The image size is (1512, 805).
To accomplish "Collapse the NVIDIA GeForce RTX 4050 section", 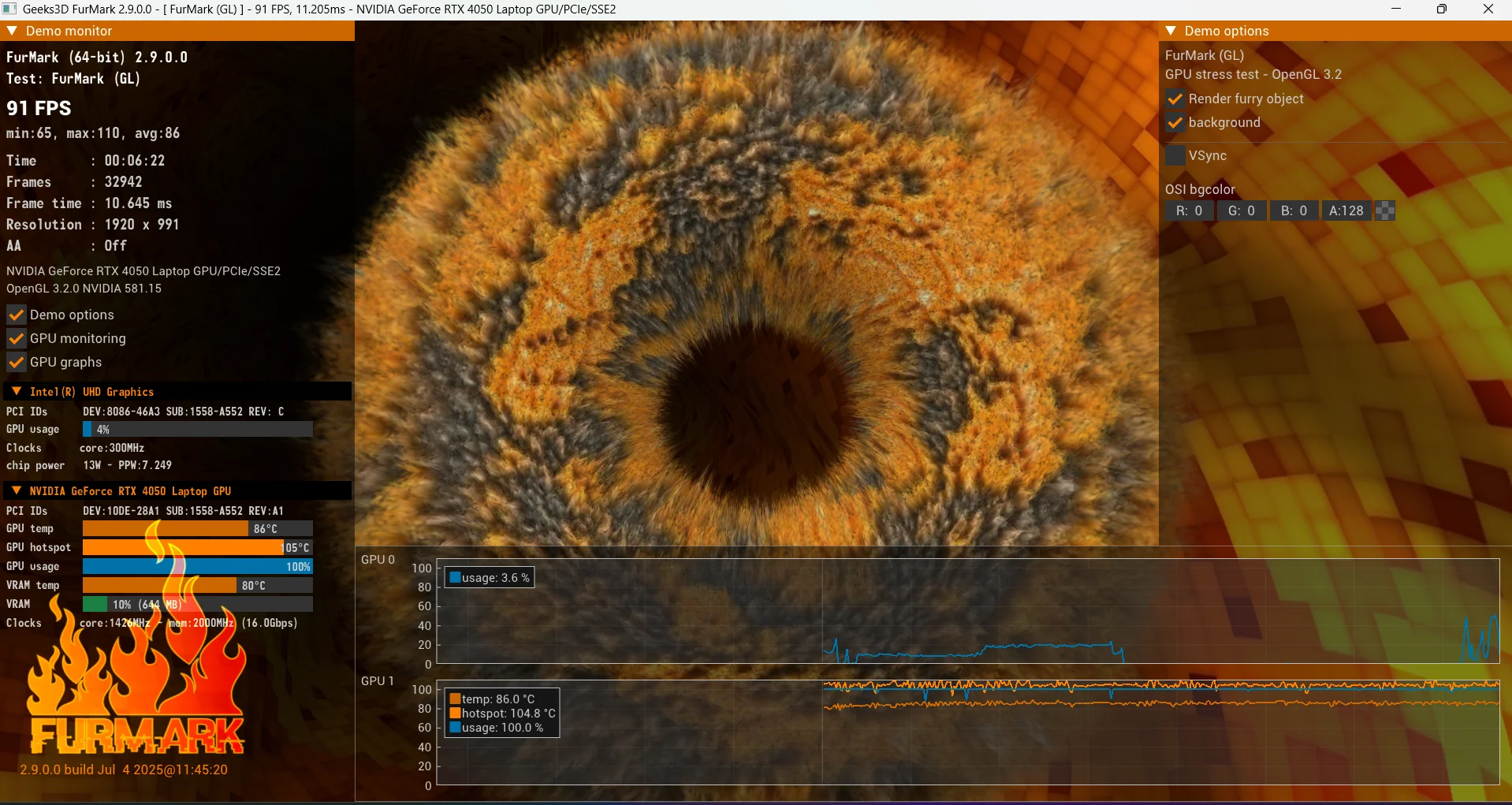I will 17,491.
